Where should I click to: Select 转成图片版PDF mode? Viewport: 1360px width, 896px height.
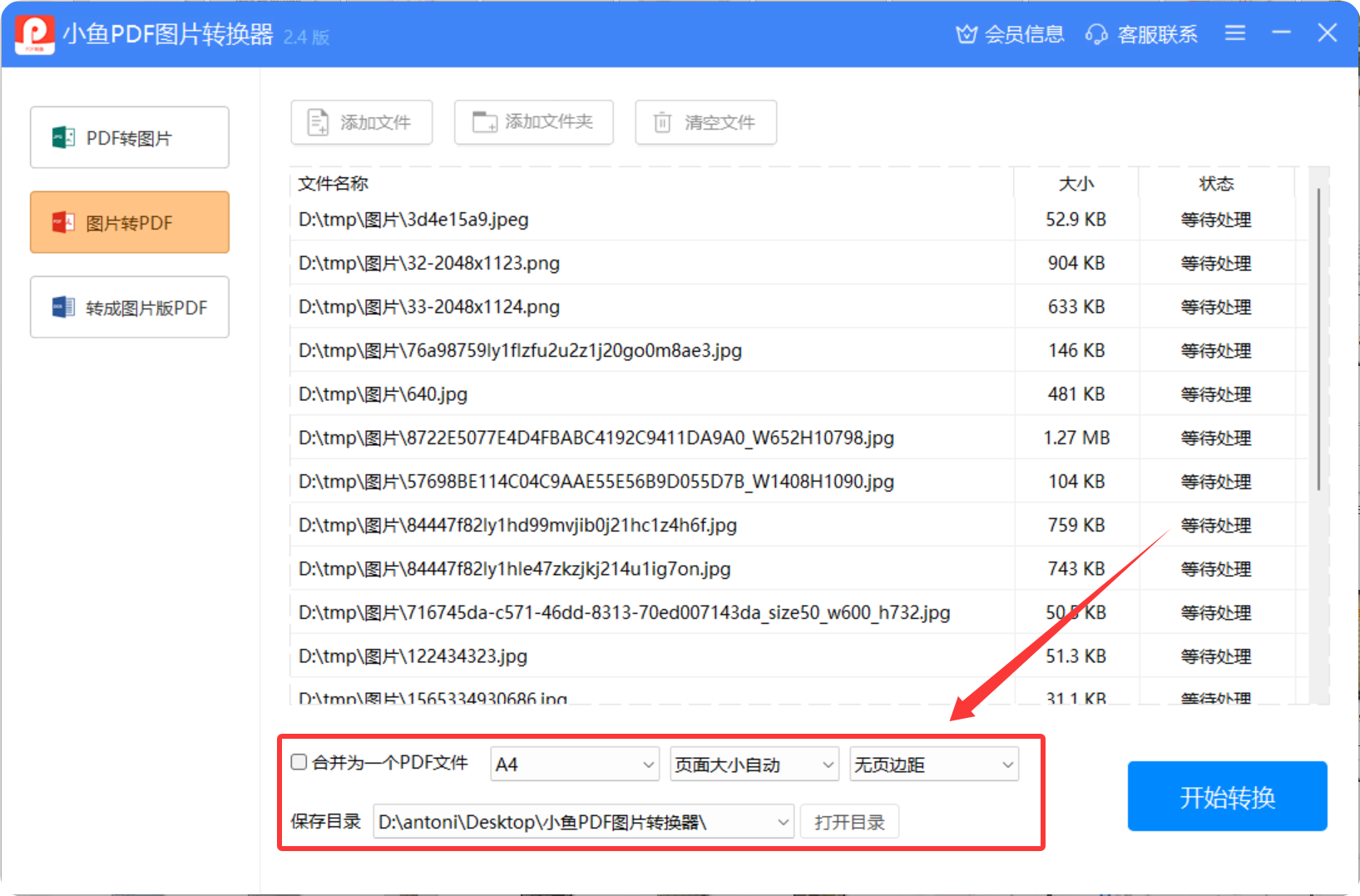[x=129, y=307]
